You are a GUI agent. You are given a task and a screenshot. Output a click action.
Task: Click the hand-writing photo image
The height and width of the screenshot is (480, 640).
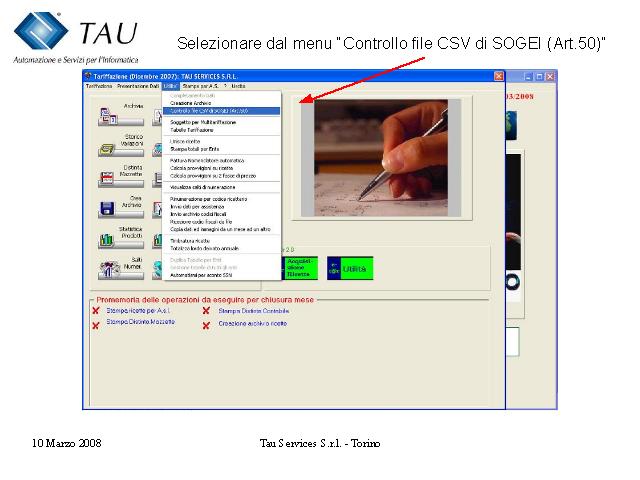pos(381,158)
